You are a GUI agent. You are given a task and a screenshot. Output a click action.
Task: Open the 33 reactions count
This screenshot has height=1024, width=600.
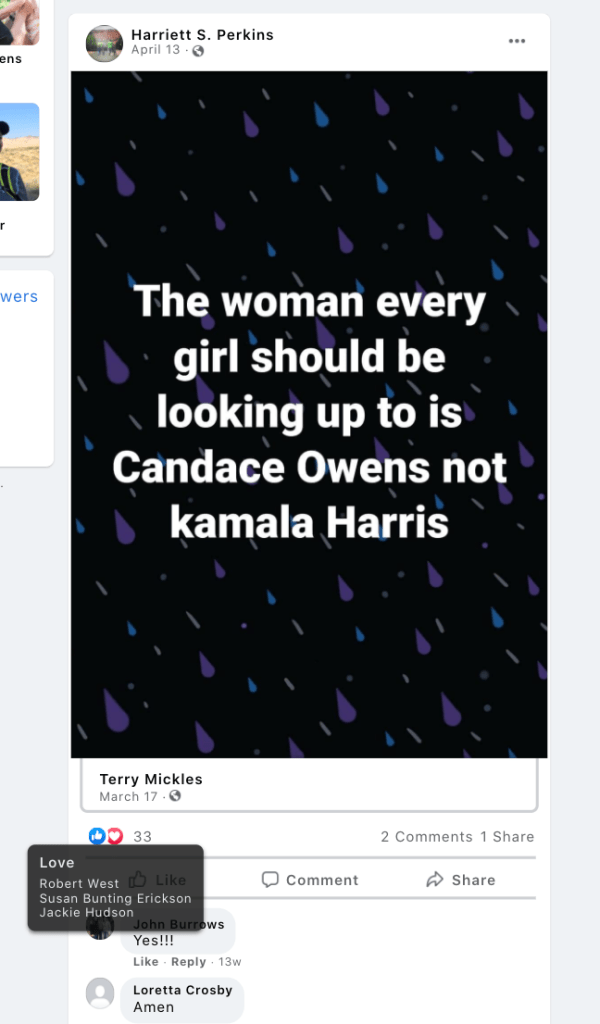(142, 837)
